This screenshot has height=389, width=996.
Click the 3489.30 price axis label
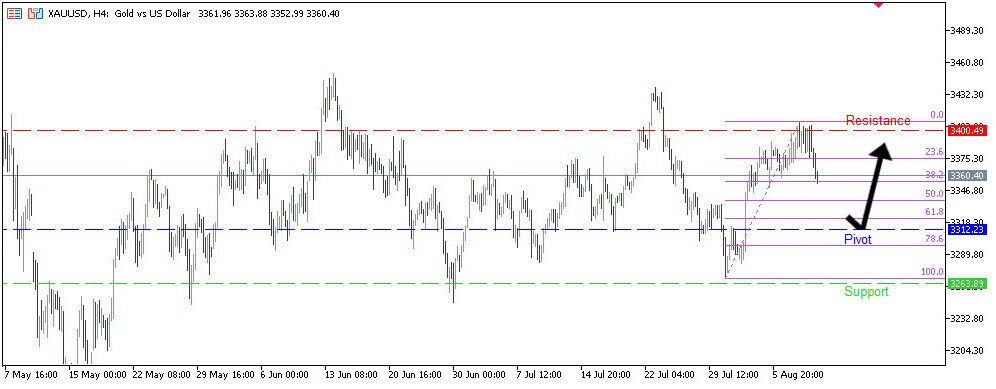(x=967, y=31)
